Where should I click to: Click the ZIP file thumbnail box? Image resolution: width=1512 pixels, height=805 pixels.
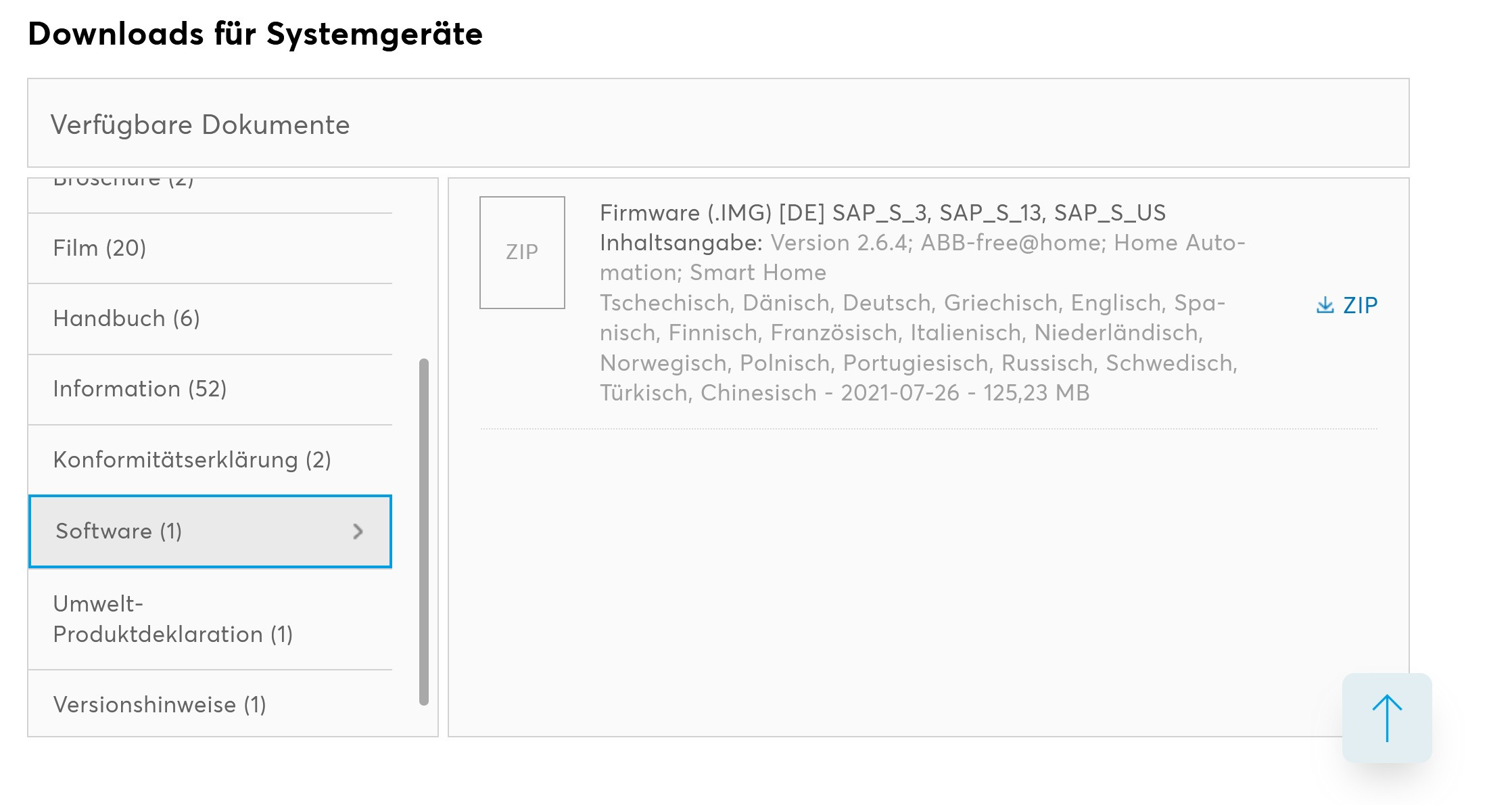[522, 252]
